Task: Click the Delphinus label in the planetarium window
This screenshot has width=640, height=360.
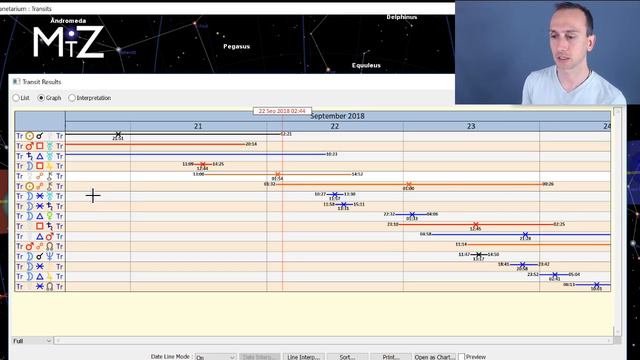Action: pos(402,17)
